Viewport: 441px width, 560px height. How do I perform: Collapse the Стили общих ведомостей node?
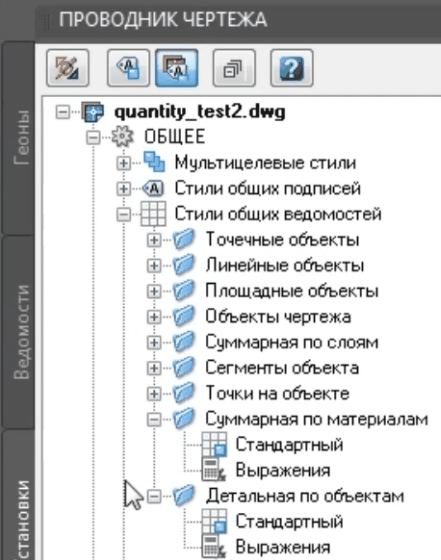(x=124, y=215)
